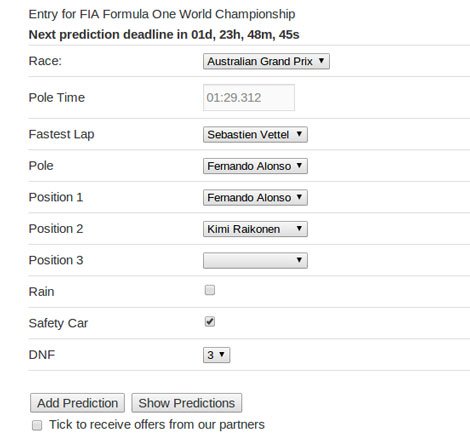This screenshot has height=447, width=470.
Task: Open the Position 1 driver dropdown
Action: point(255,197)
